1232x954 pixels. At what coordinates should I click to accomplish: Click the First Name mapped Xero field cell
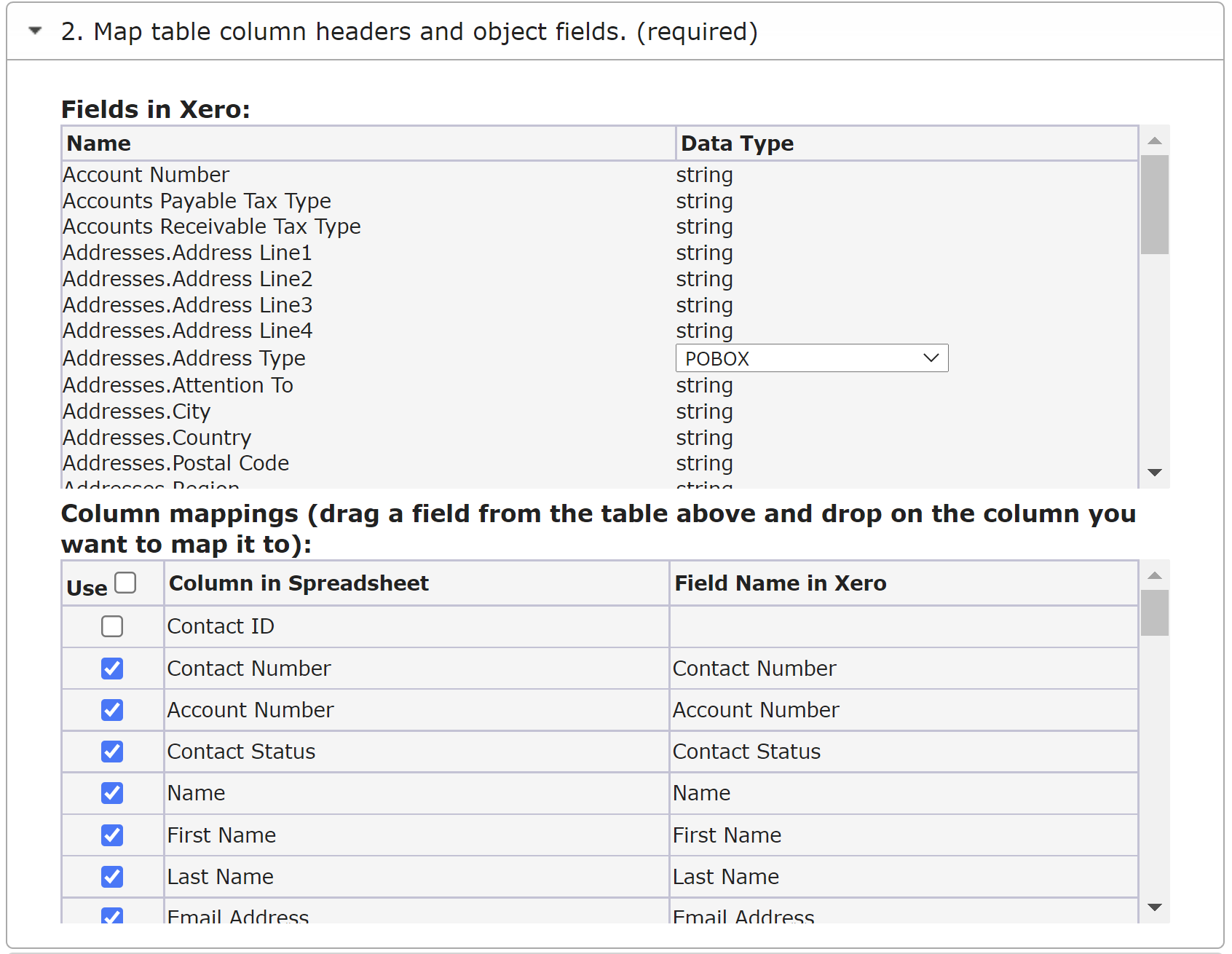pyautogui.click(x=904, y=835)
